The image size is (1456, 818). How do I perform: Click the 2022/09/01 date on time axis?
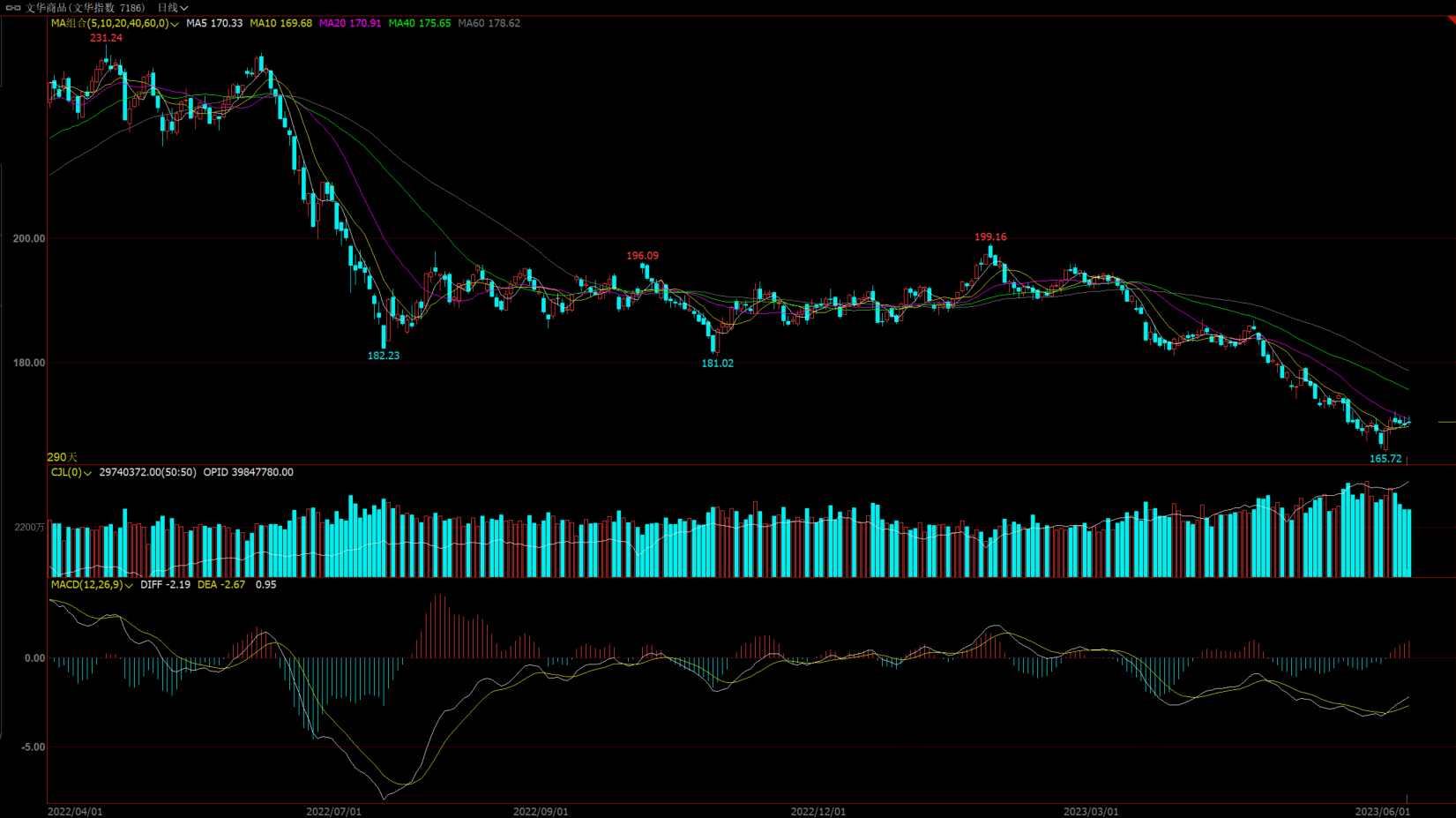pos(541,812)
